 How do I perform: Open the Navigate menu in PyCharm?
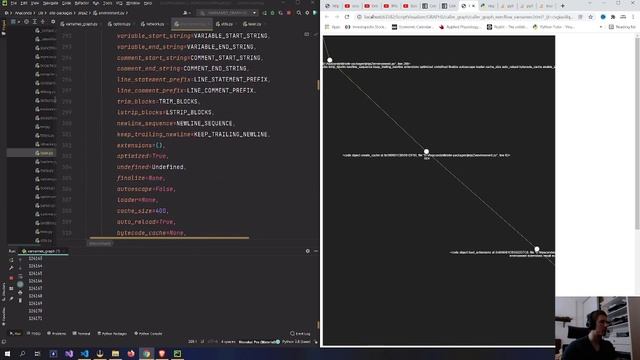pos(51,3)
